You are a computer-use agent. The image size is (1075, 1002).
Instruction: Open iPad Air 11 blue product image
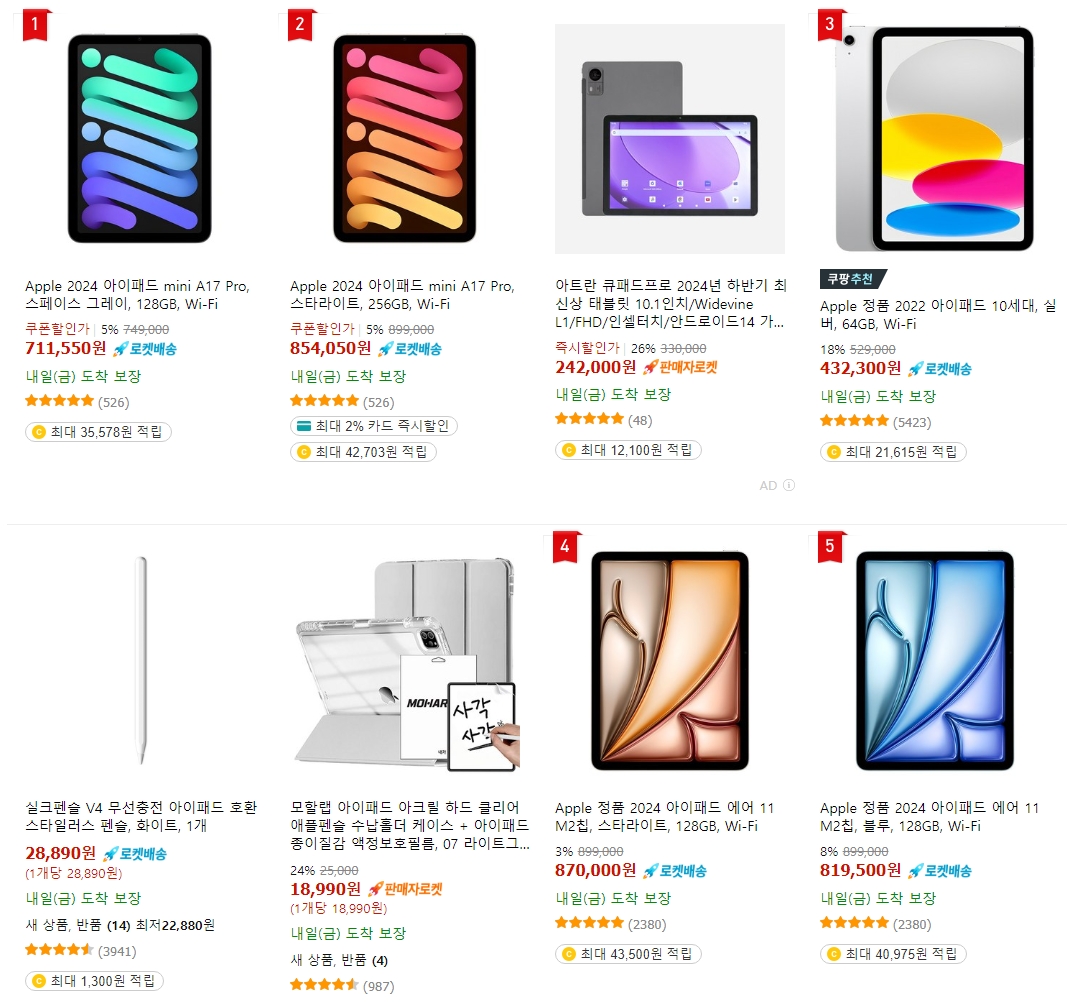click(x=935, y=661)
